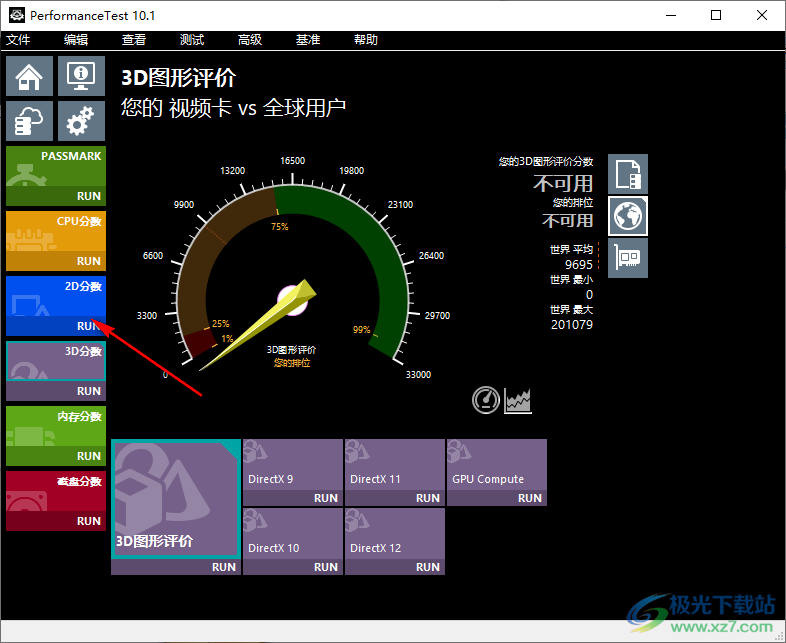Screen dimensions: 786x643
Task: Switch to the distribution chart icon
Action: coord(518,400)
